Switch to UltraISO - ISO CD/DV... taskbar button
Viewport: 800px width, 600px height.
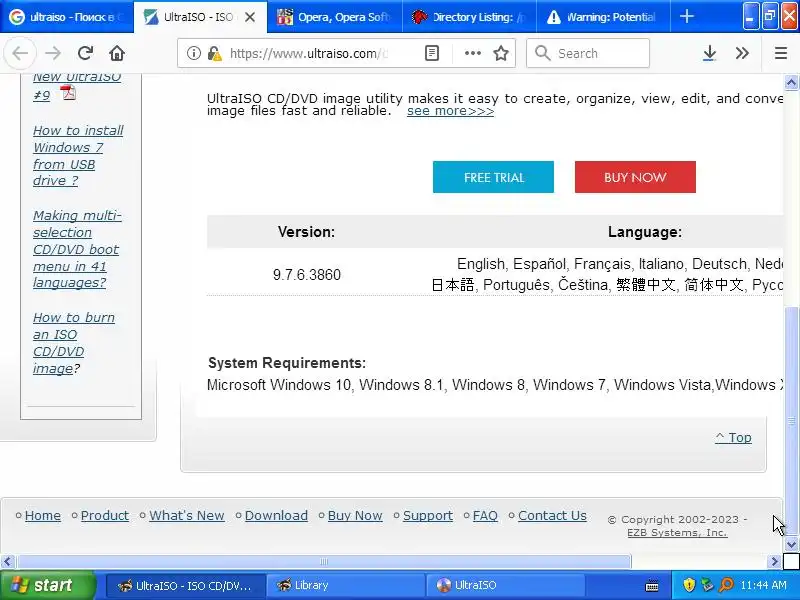point(186,585)
